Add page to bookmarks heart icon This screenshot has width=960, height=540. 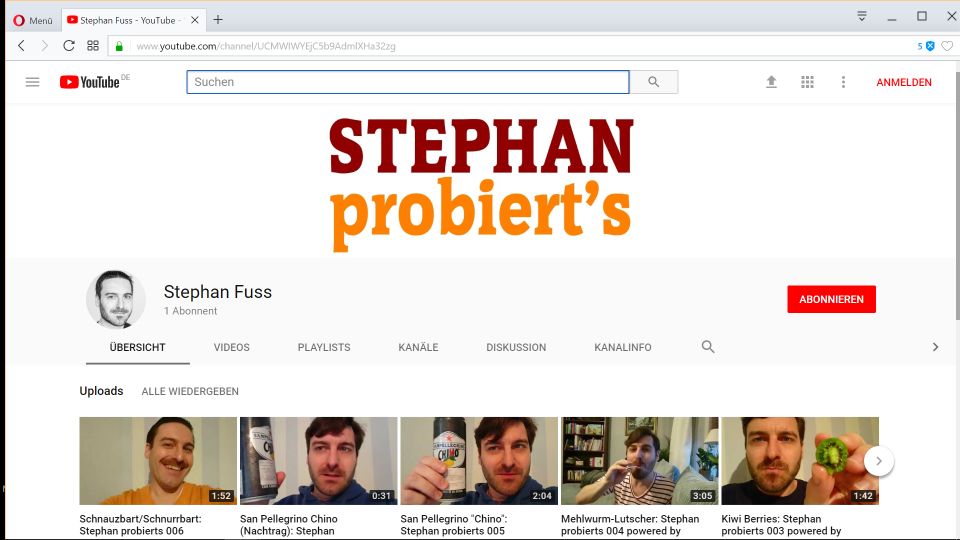(947, 46)
